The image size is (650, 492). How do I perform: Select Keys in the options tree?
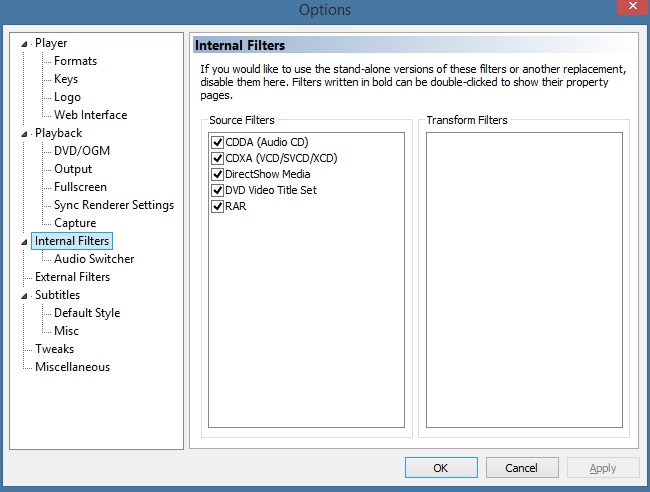66,79
